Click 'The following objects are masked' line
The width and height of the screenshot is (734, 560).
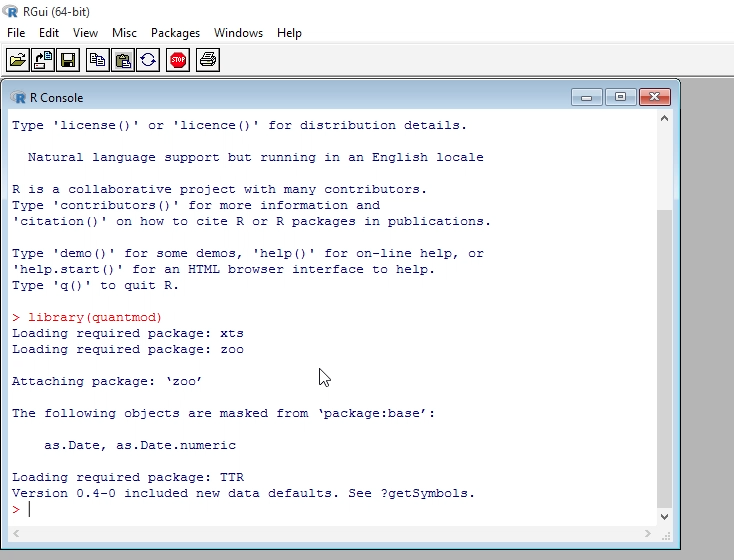pos(223,413)
